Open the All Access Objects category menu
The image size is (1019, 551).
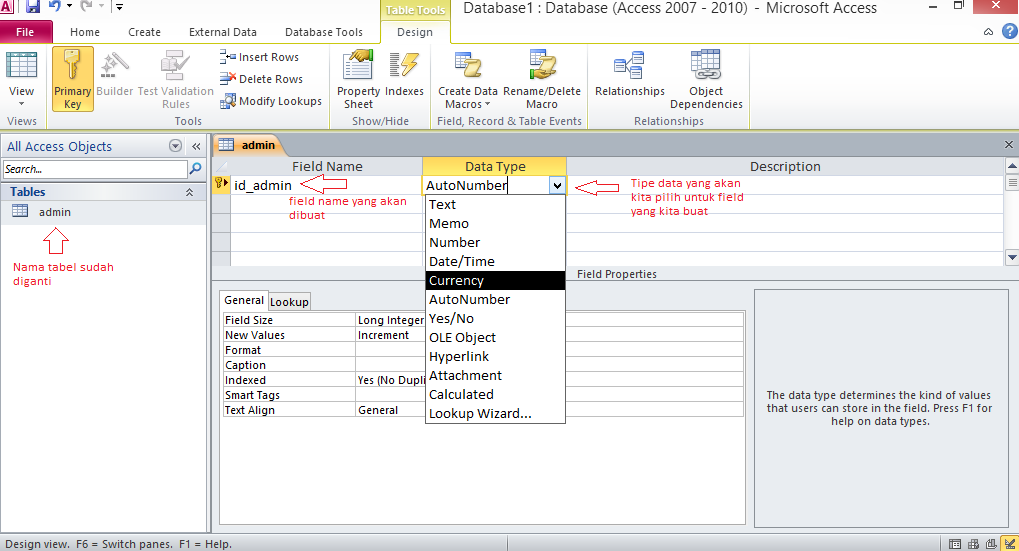tap(175, 146)
